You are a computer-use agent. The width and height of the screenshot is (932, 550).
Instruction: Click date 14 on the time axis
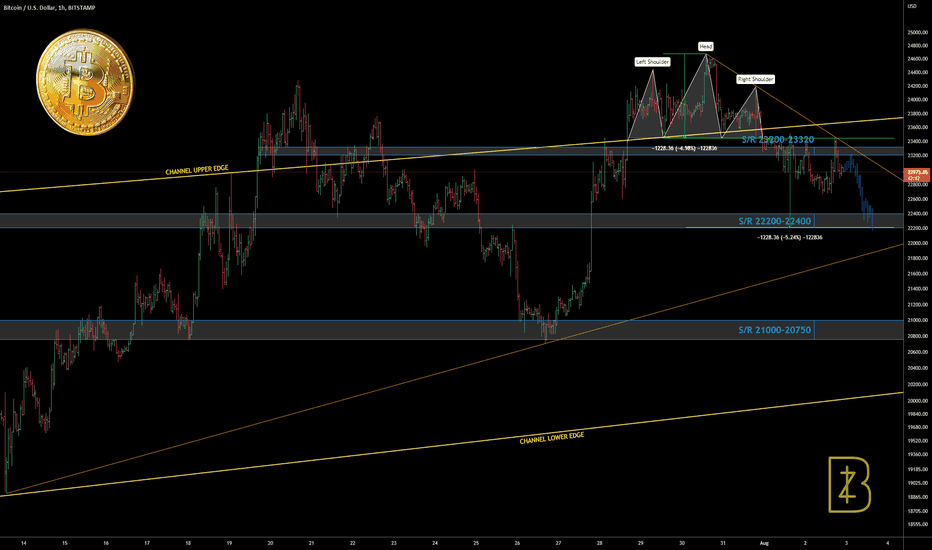click(x=23, y=543)
